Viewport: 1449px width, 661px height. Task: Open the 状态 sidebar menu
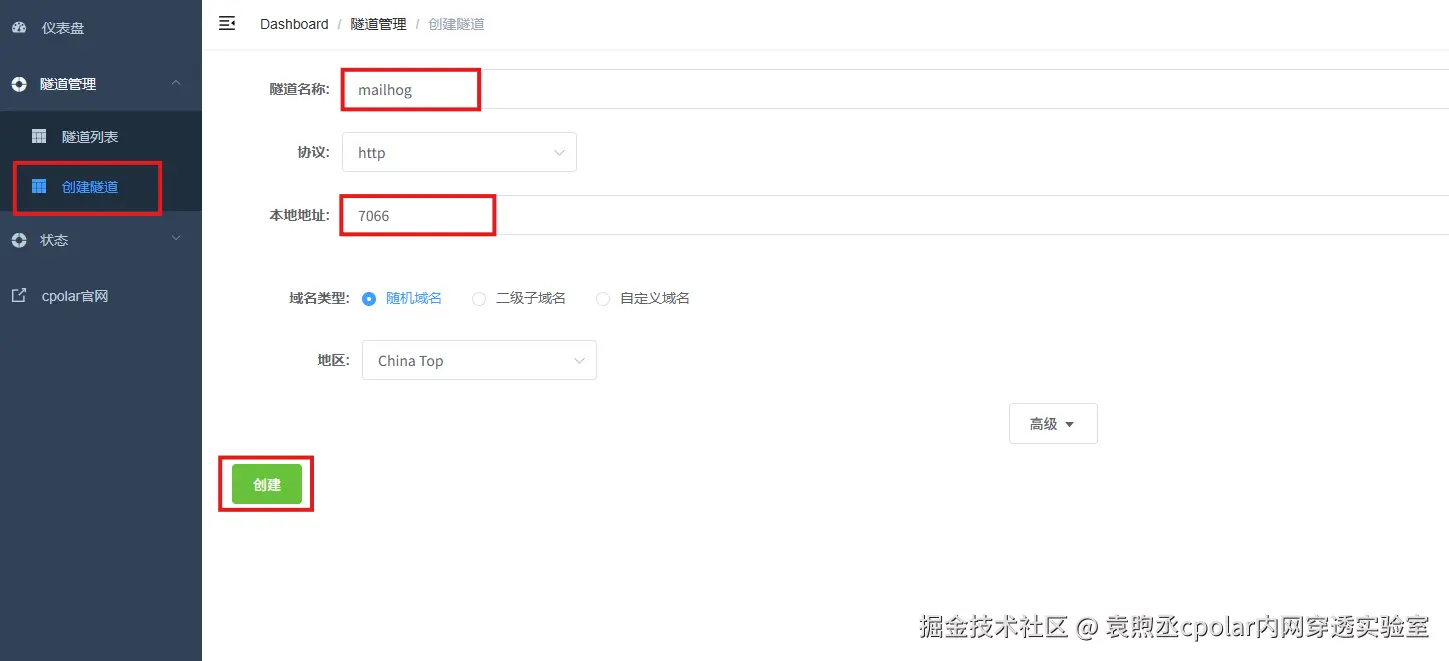[101, 240]
